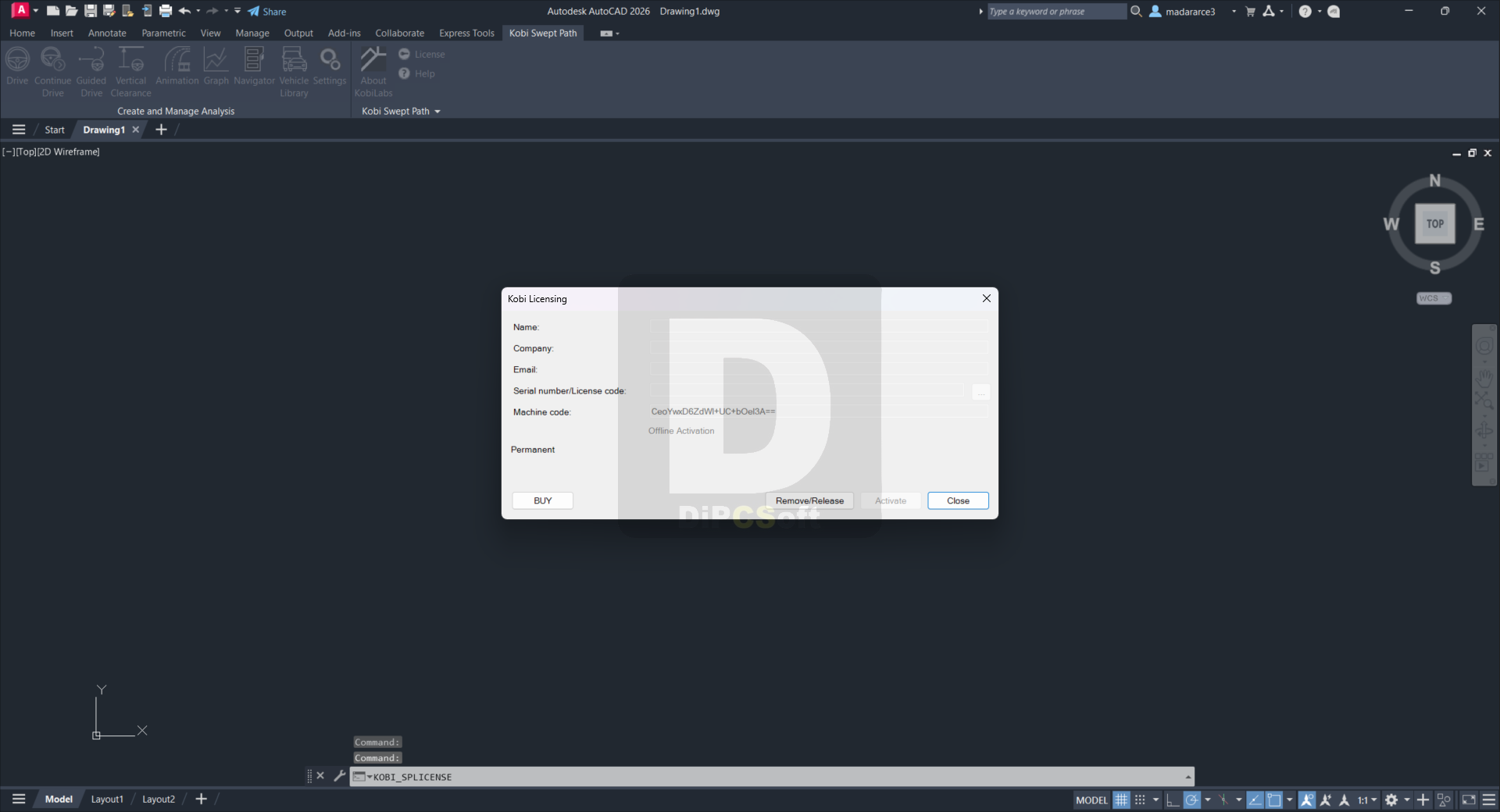Click the Help button in ribbon

(x=416, y=73)
